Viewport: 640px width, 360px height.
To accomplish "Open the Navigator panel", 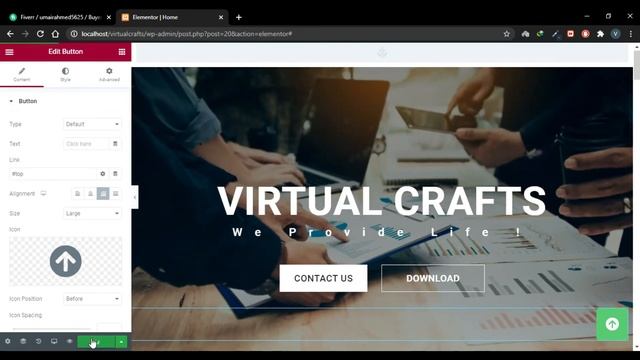I will pos(23,341).
